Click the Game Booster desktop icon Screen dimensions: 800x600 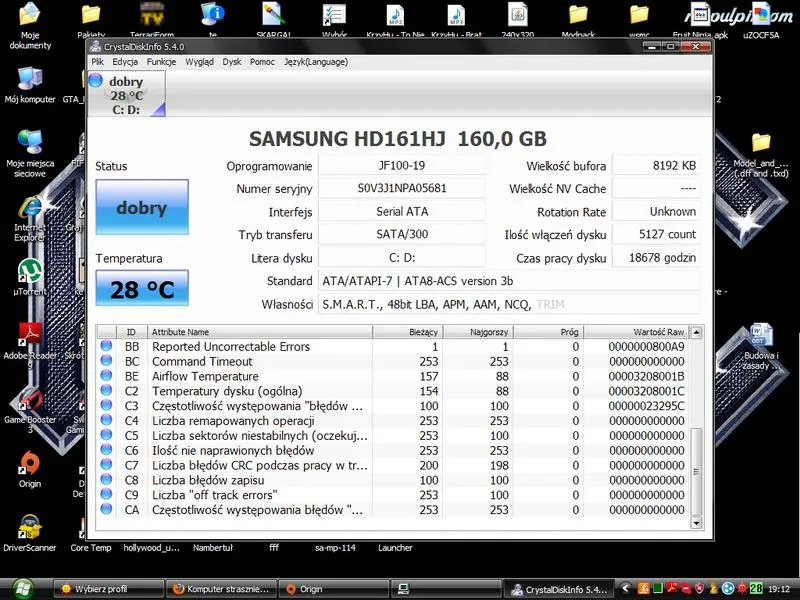(x=30, y=410)
